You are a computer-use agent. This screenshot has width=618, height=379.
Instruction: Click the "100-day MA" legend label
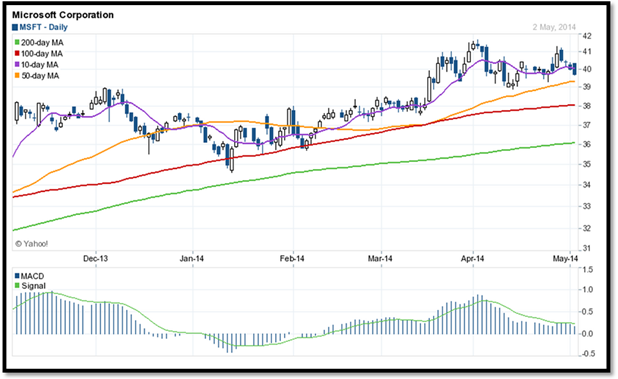point(42,54)
